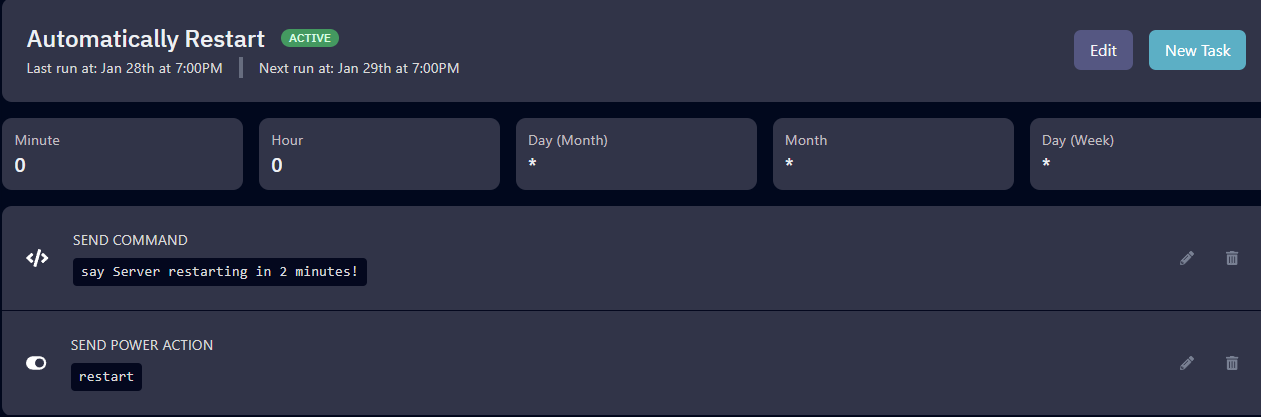
Task: Select the Minute cron field card
Action: (x=122, y=154)
